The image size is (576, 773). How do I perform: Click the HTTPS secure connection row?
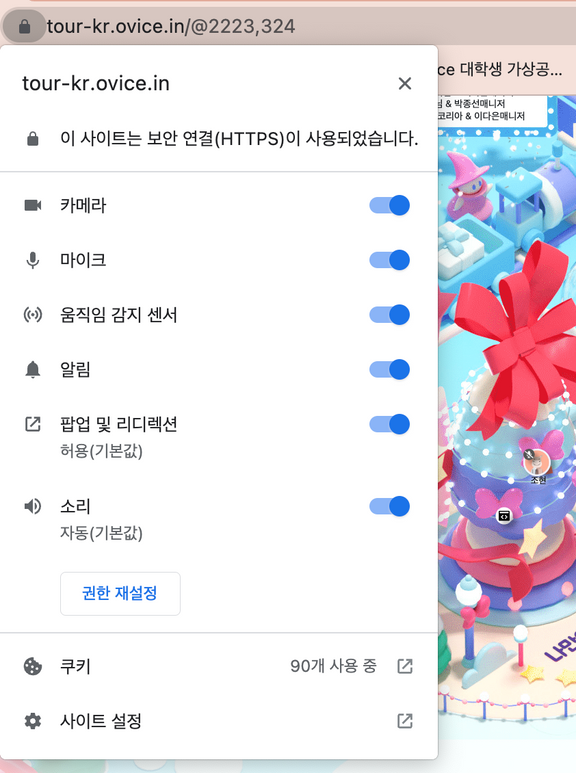[219, 139]
